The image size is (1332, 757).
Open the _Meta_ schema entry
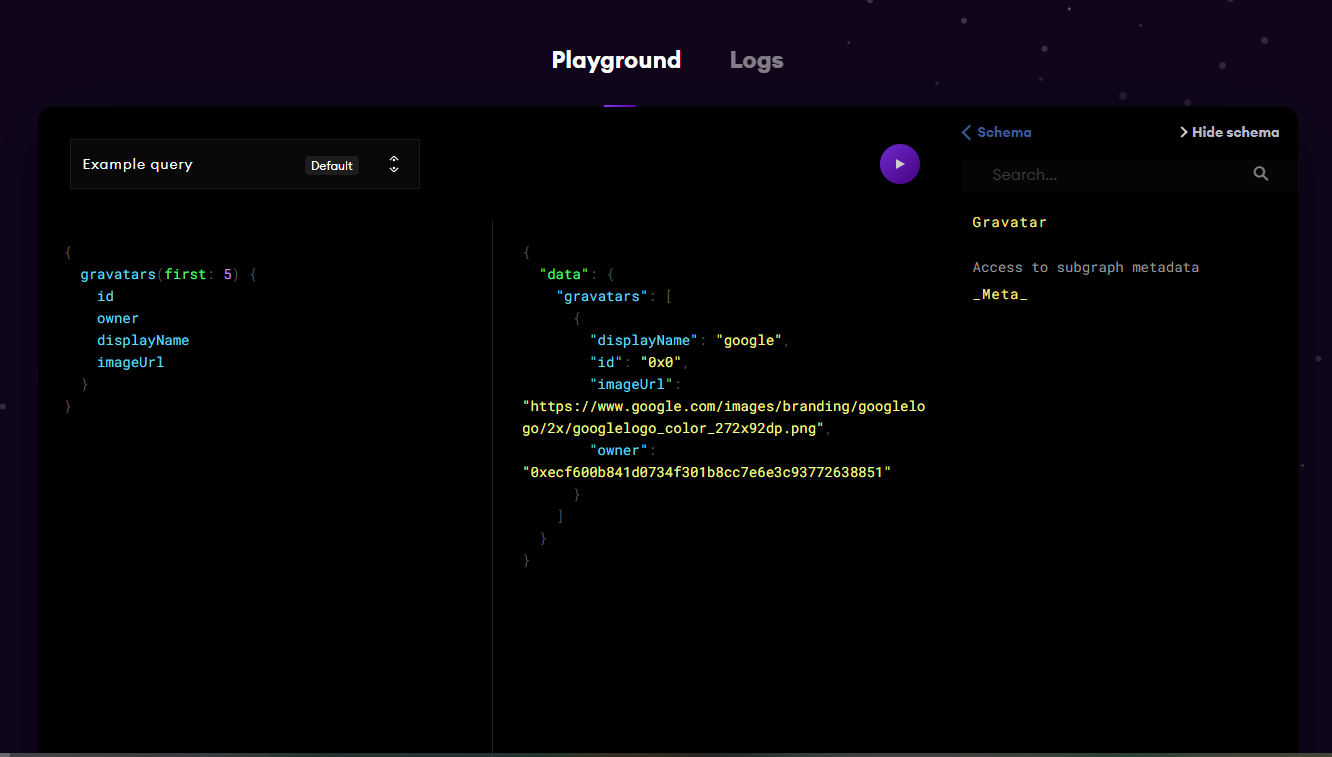pyautogui.click(x=1000, y=294)
